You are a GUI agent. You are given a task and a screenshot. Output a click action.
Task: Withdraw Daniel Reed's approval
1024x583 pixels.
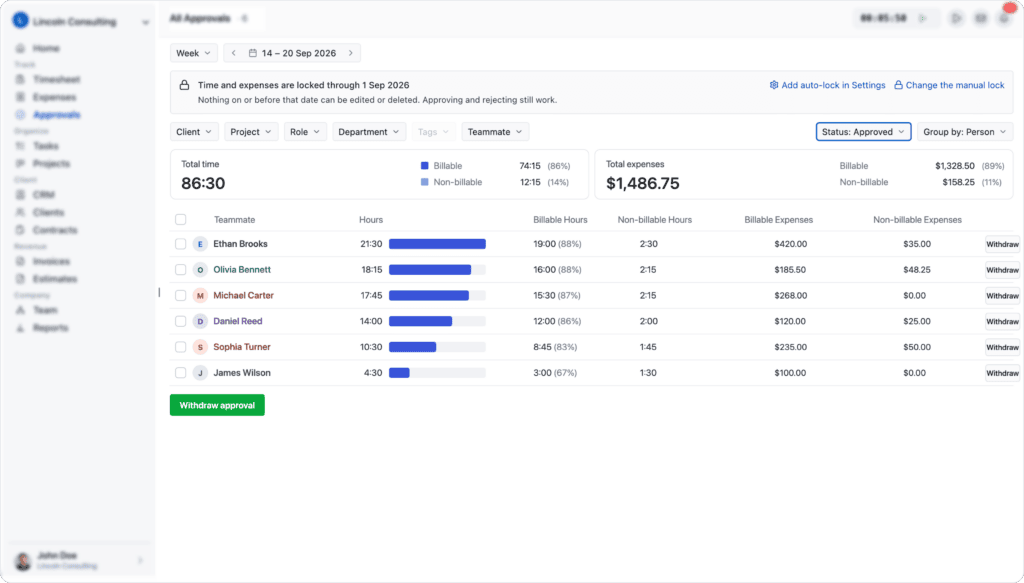tap(1002, 321)
